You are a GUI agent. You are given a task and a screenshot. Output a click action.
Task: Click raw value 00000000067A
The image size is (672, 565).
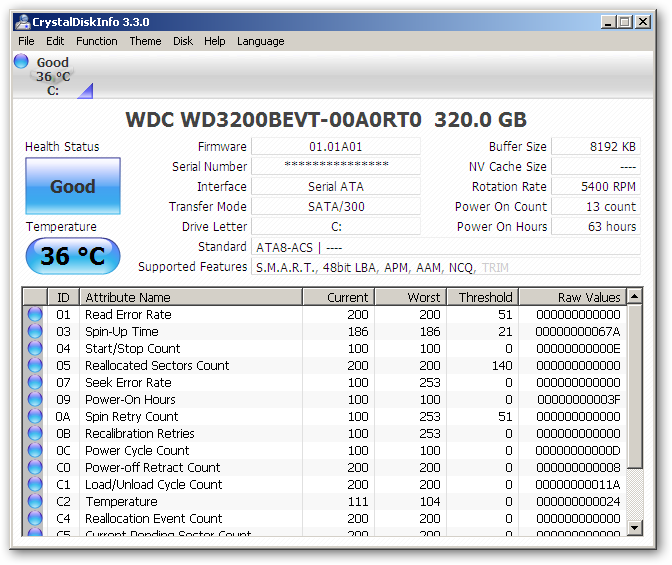[578, 332]
